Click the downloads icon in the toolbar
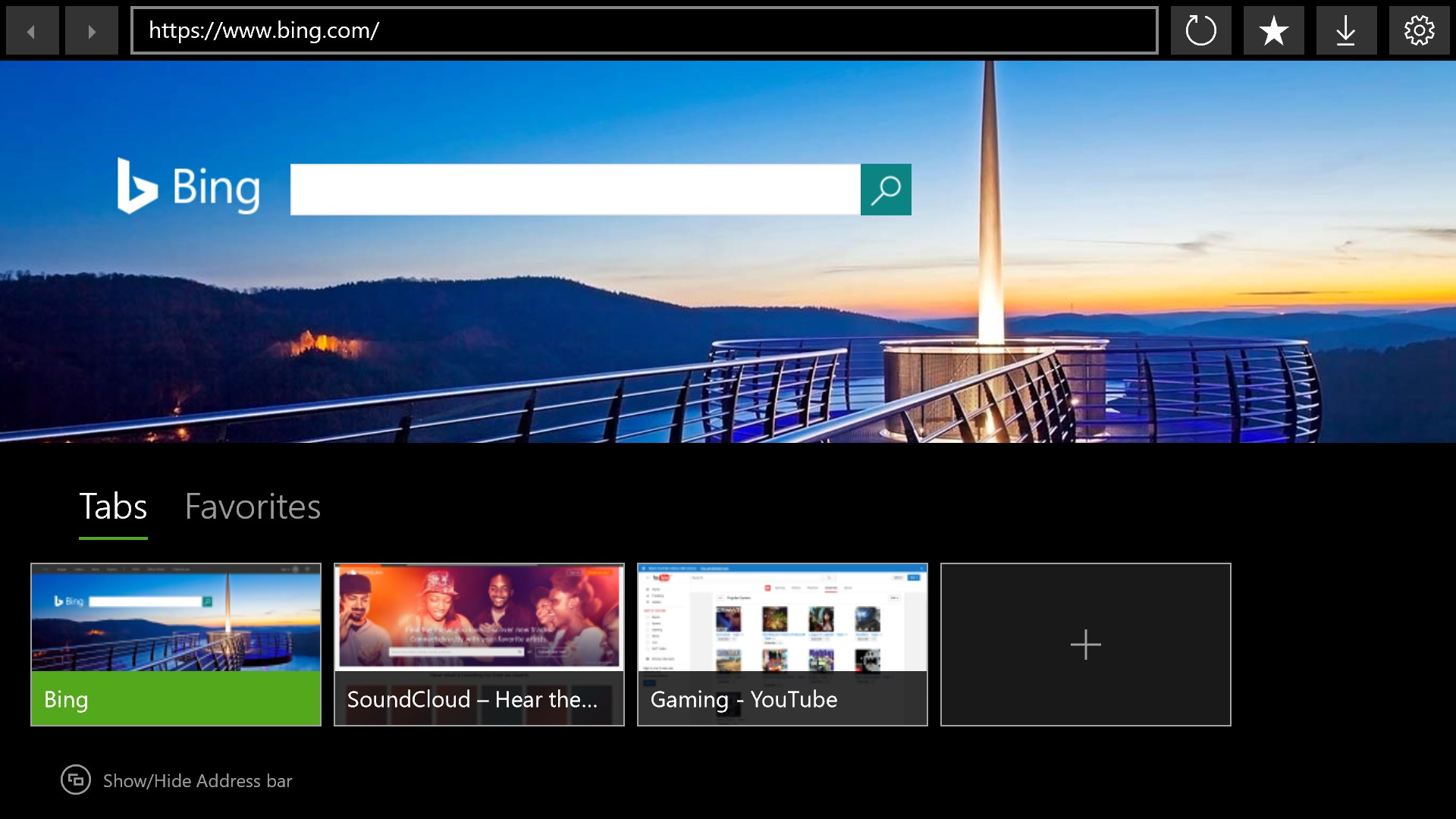This screenshot has height=819, width=1456. 1347,30
